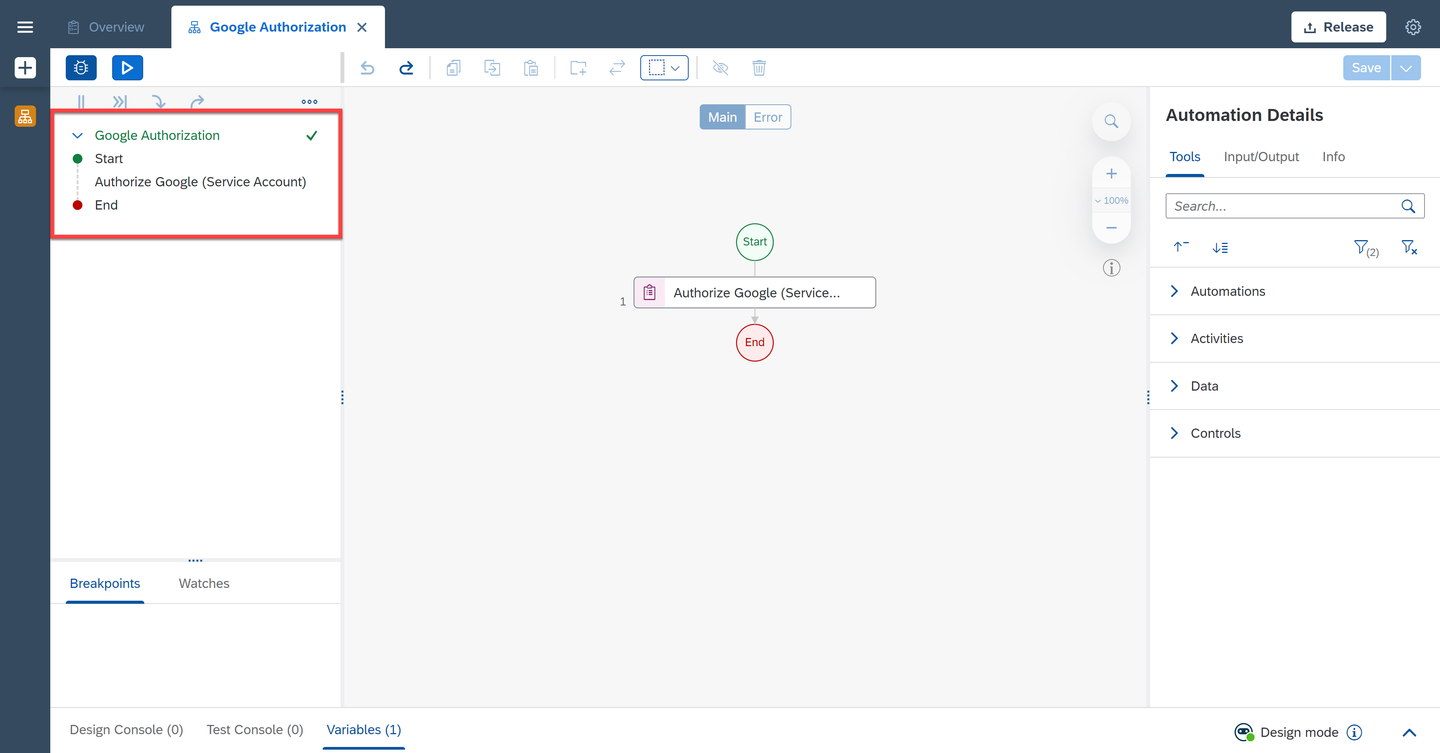Select the End node on canvas

point(755,342)
